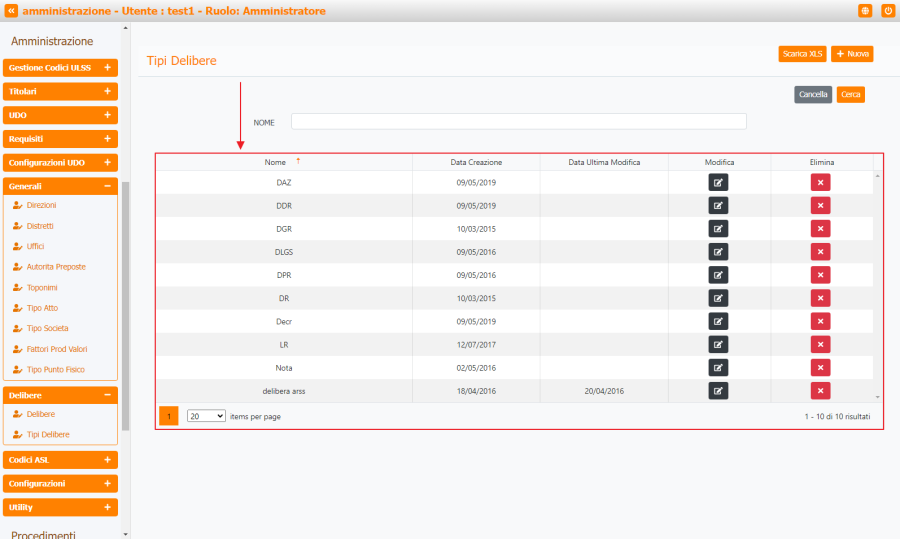Click the edit icon for DAZ row
The image size is (900, 539).
(718, 182)
